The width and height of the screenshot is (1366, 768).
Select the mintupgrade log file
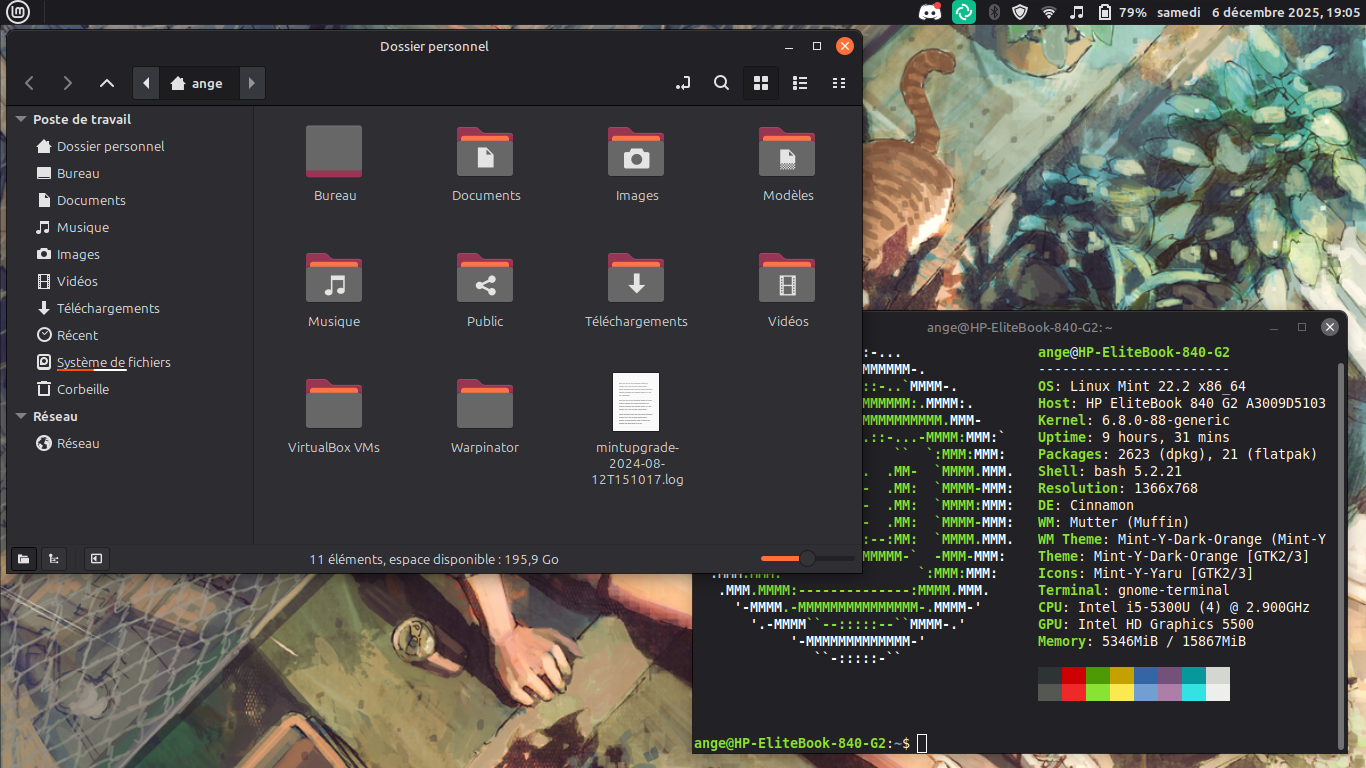636,402
